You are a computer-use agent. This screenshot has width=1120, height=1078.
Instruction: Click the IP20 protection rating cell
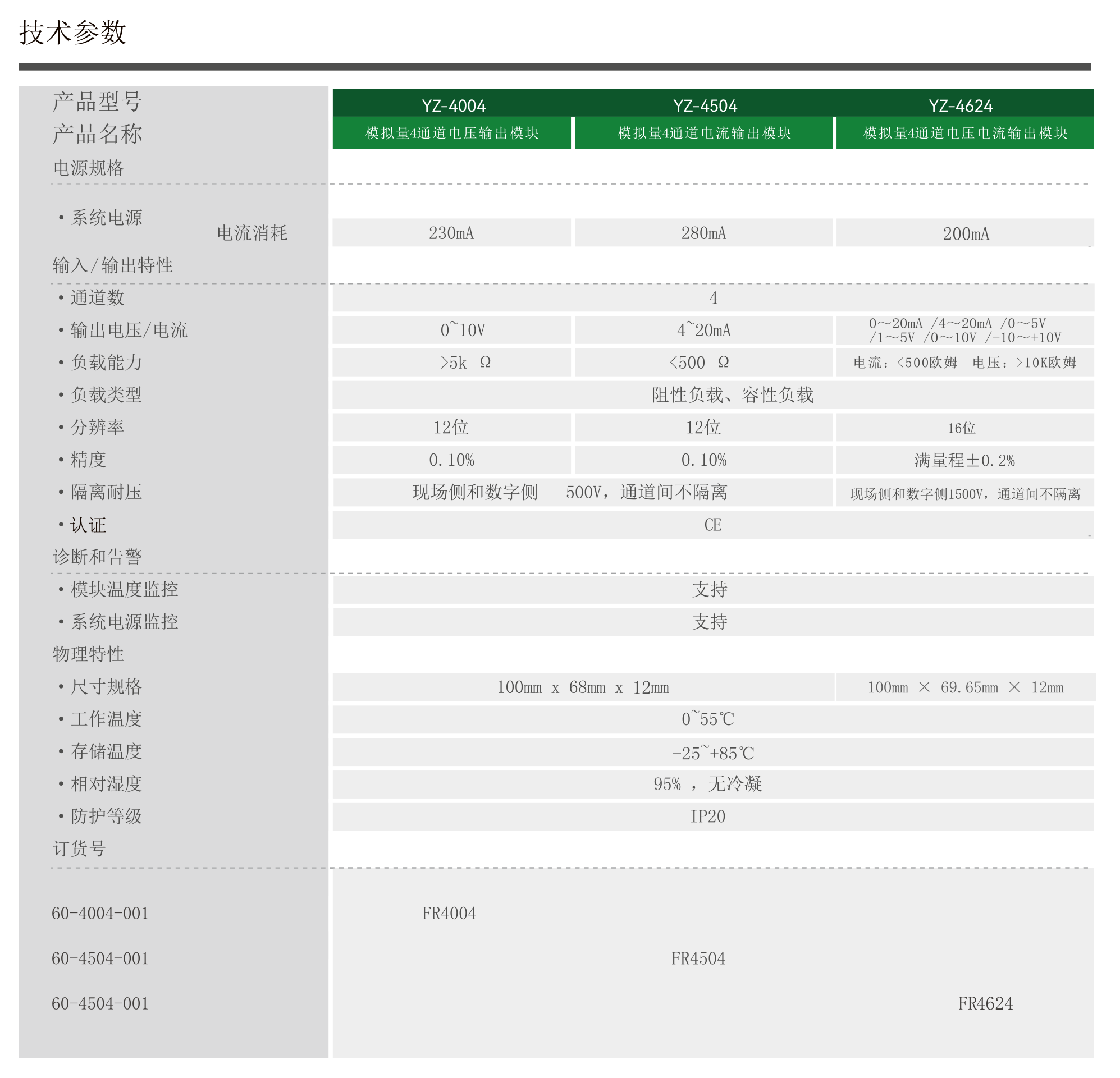(707, 816)
